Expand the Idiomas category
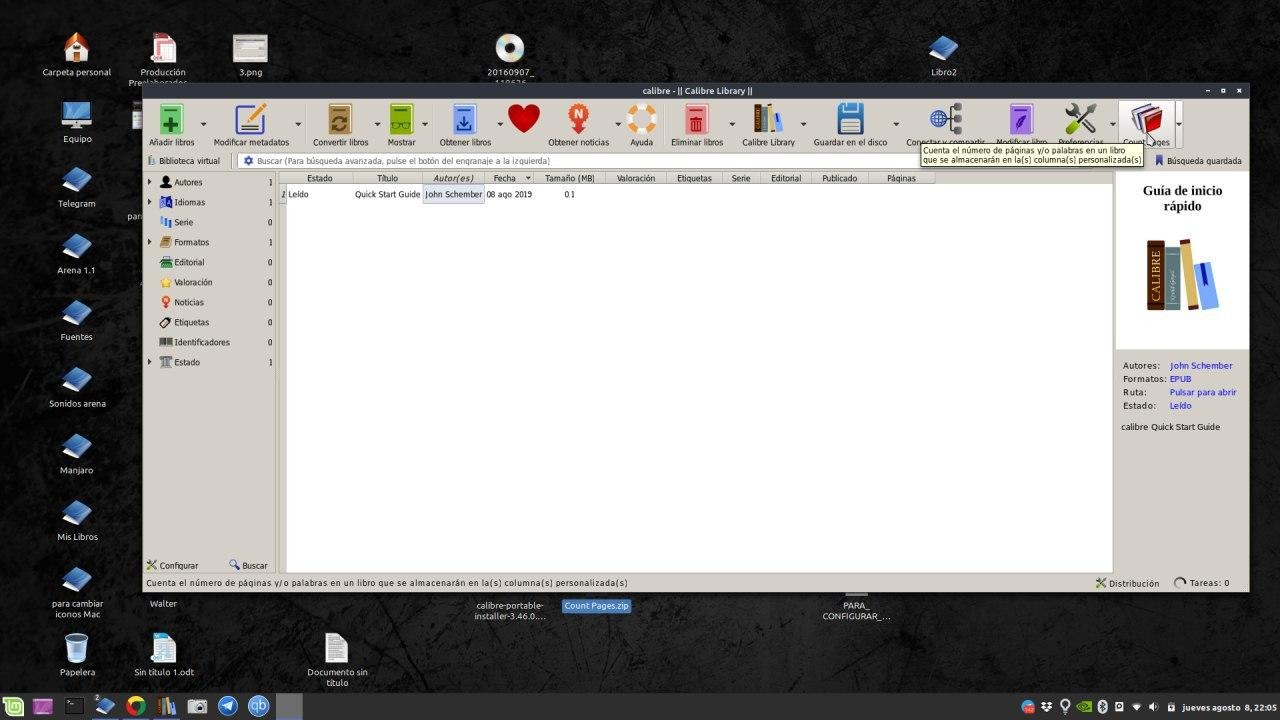The height and width of the screenshot is (720, 1280). click(150, 202)
